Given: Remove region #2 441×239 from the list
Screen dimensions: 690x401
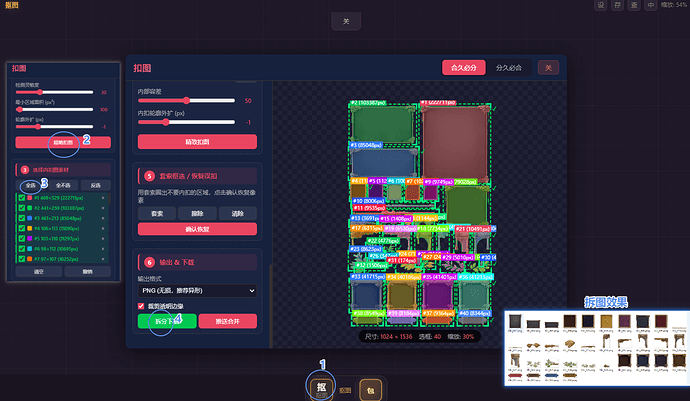Looking at the screenshot, I should tap(103, 208).
